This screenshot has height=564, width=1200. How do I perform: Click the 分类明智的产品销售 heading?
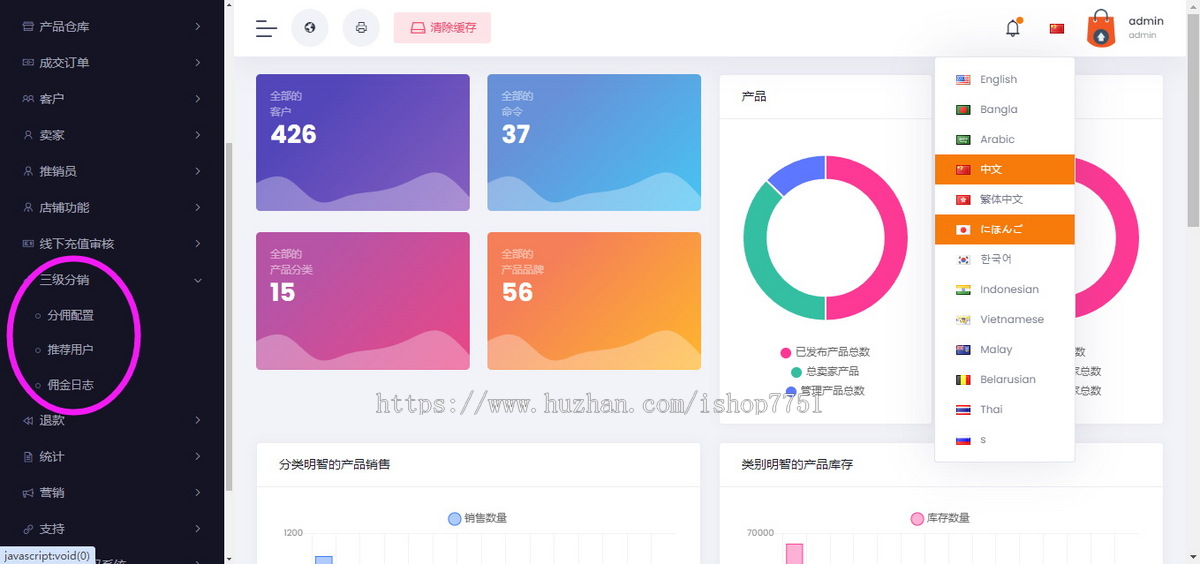(x=335, y=465)
